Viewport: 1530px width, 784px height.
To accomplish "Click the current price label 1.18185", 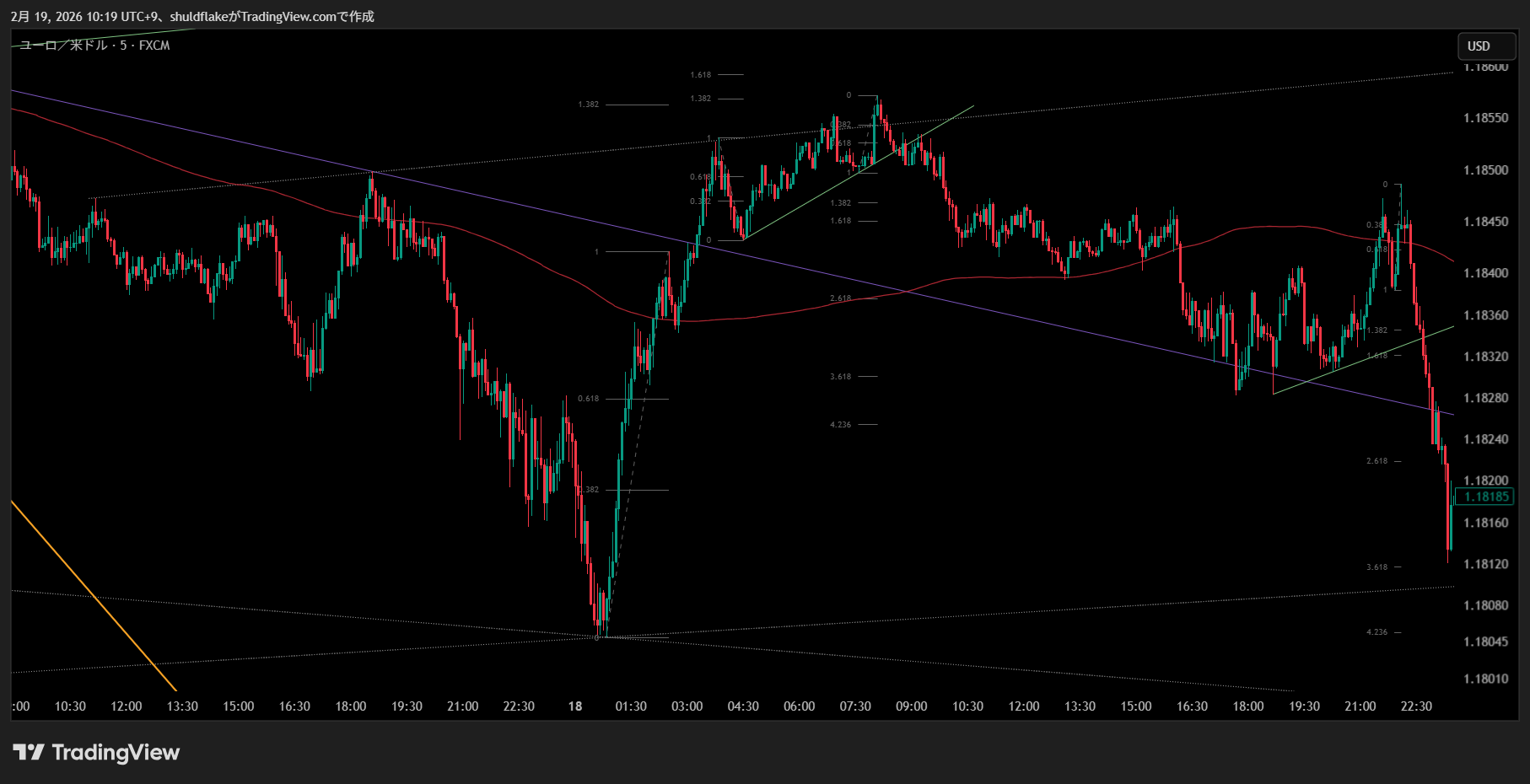I will tap(1485, 497).
